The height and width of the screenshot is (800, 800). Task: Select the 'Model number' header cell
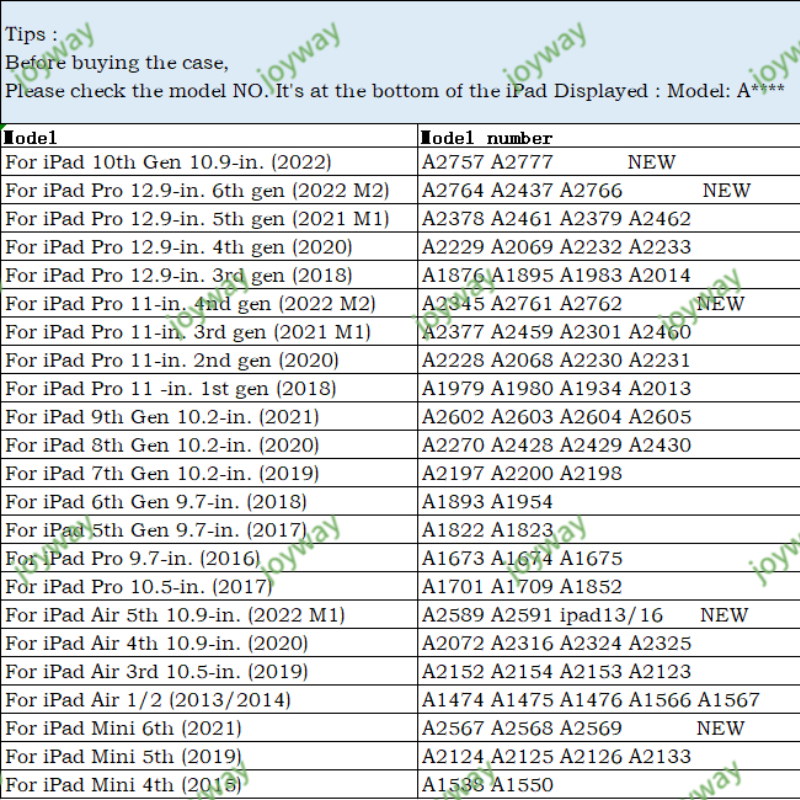tap(609, 136)
